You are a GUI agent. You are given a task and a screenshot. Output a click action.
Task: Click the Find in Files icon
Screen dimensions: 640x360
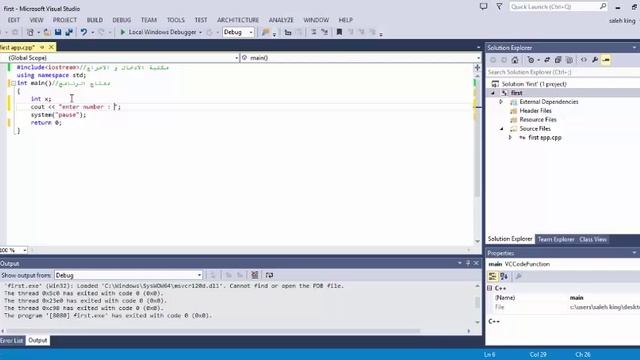pos(266,32)
